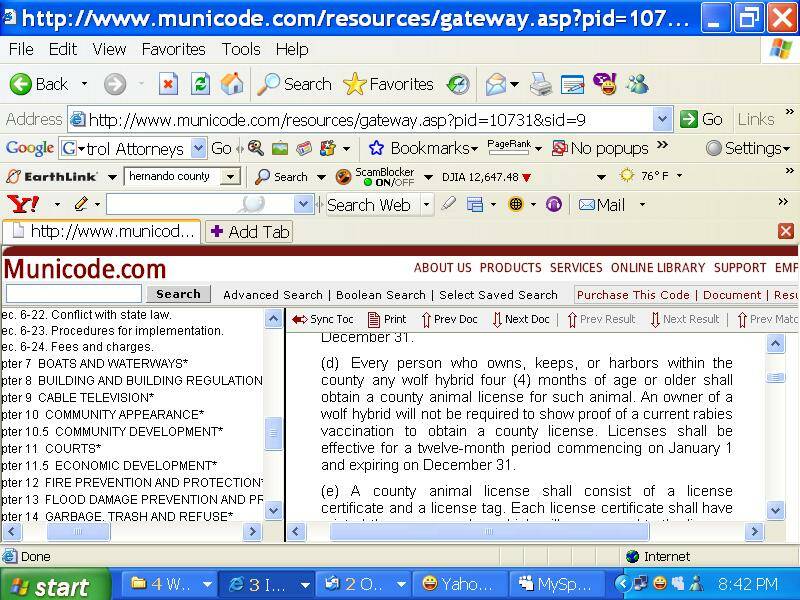Open Google toolbar Settings

point(747,148)
